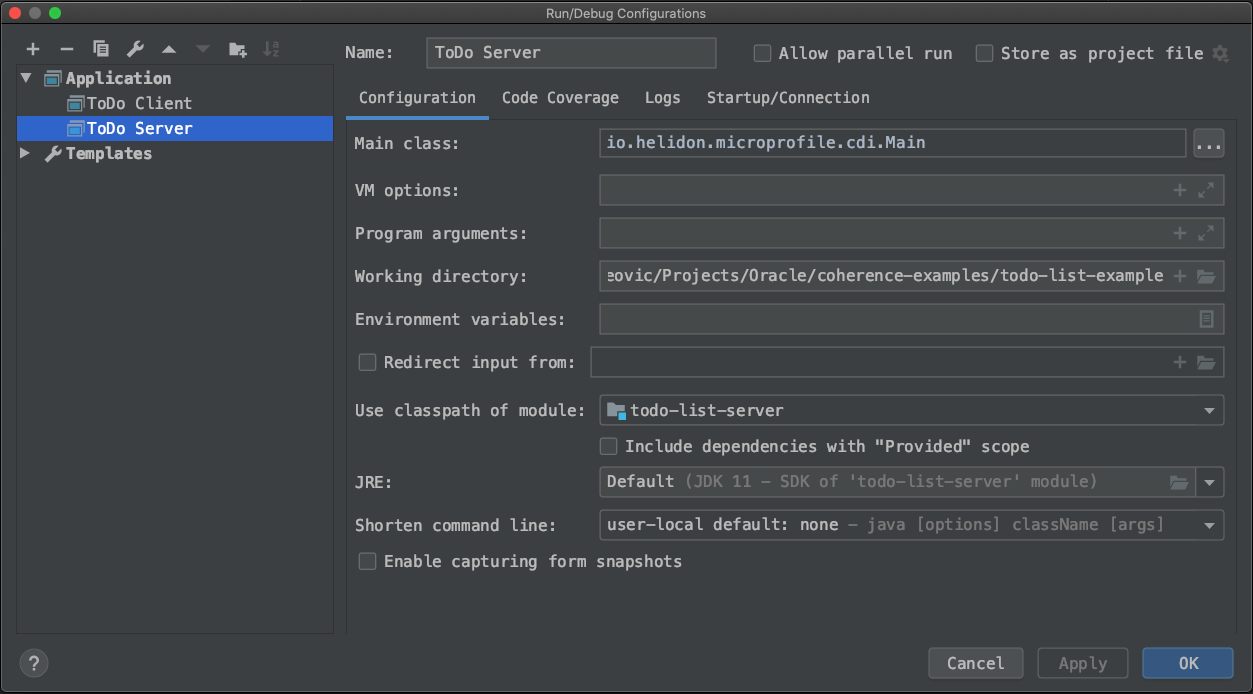Open the help dialog
Screen dimensions: 1253x694
coord(33,663)
